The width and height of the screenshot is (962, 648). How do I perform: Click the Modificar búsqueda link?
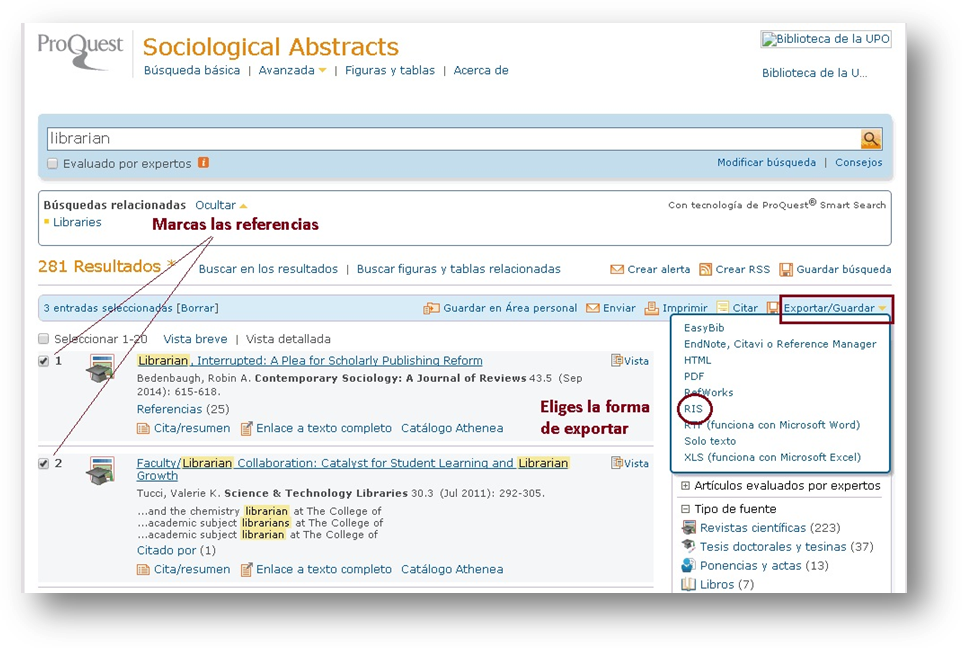click(x=765, y=163)
